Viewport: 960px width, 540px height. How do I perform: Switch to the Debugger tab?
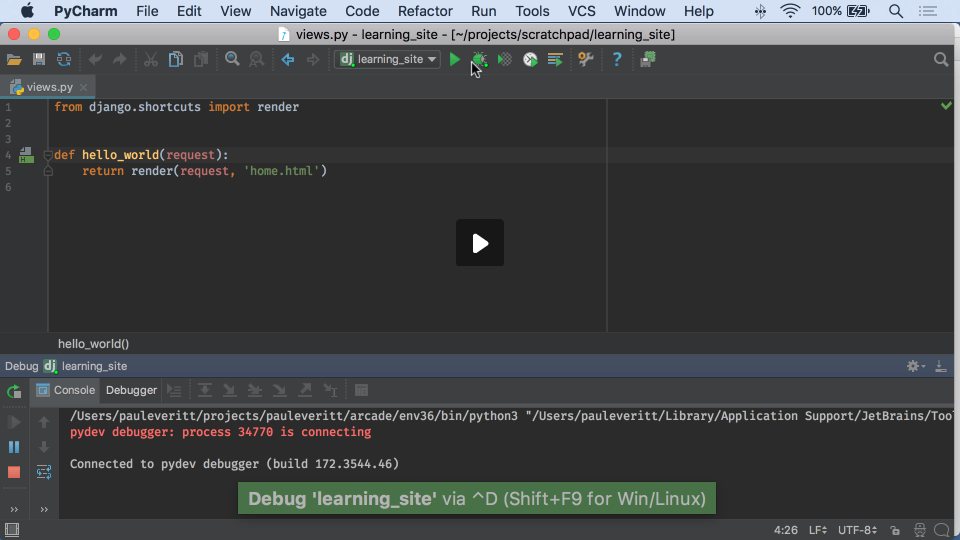pos(131,390)
